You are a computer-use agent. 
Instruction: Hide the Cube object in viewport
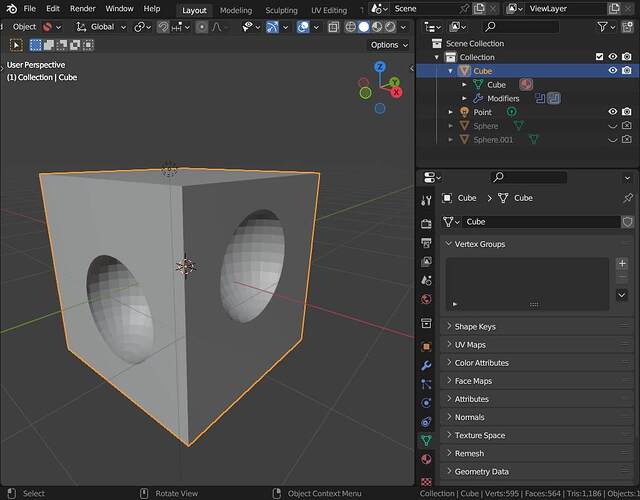tap(613, 70)
